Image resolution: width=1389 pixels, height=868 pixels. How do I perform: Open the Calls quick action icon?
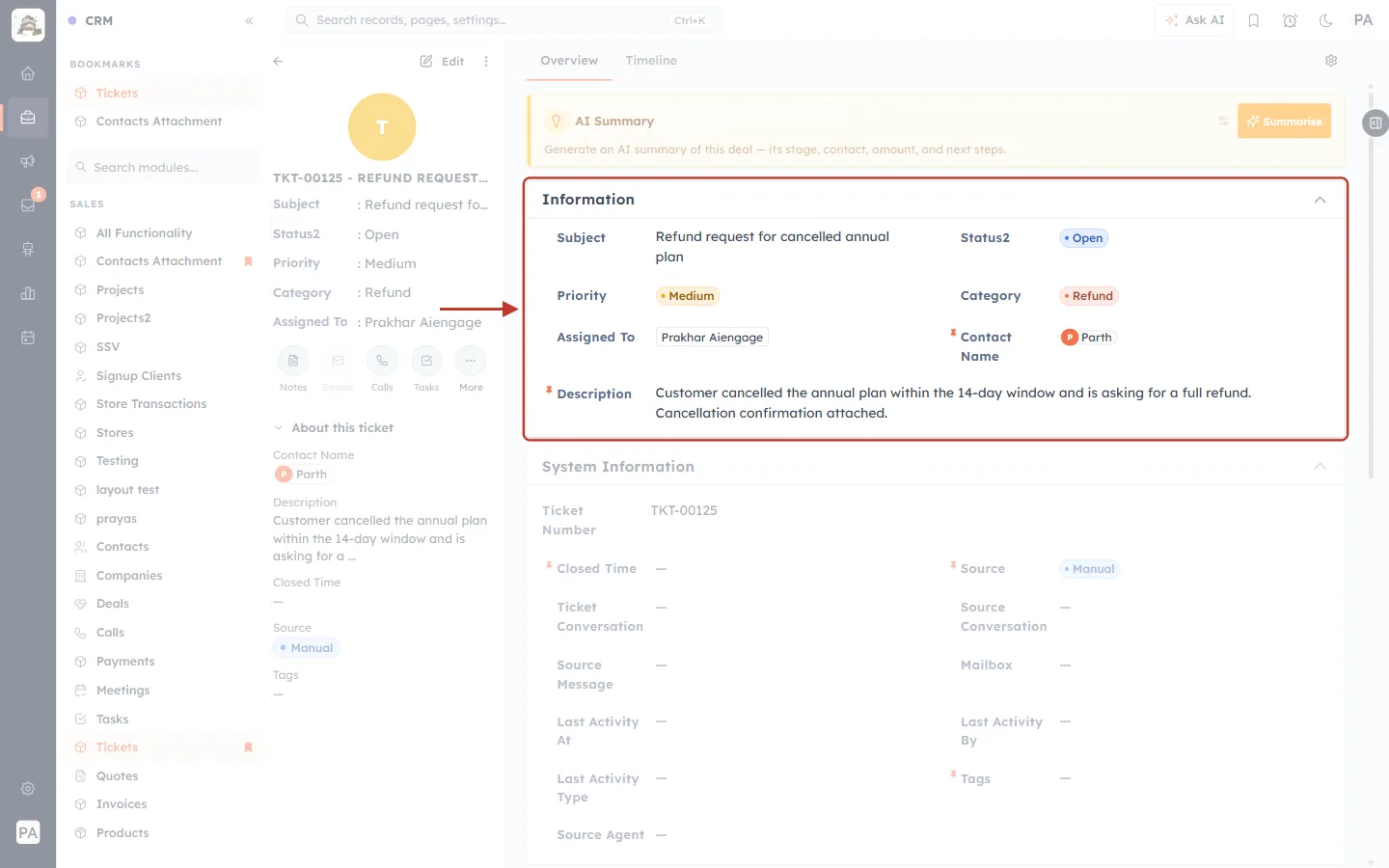(382, 361)
